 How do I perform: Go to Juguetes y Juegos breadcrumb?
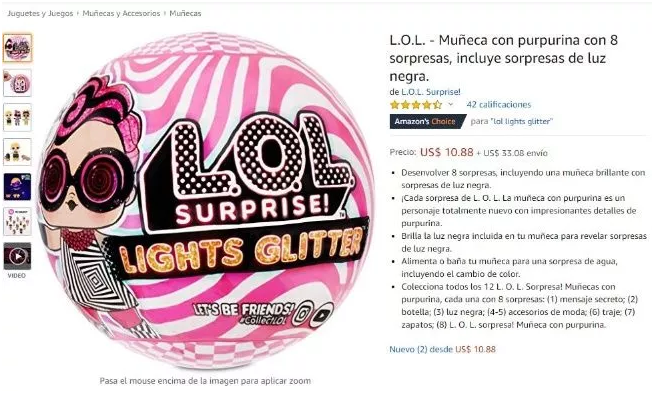(40, 14)
